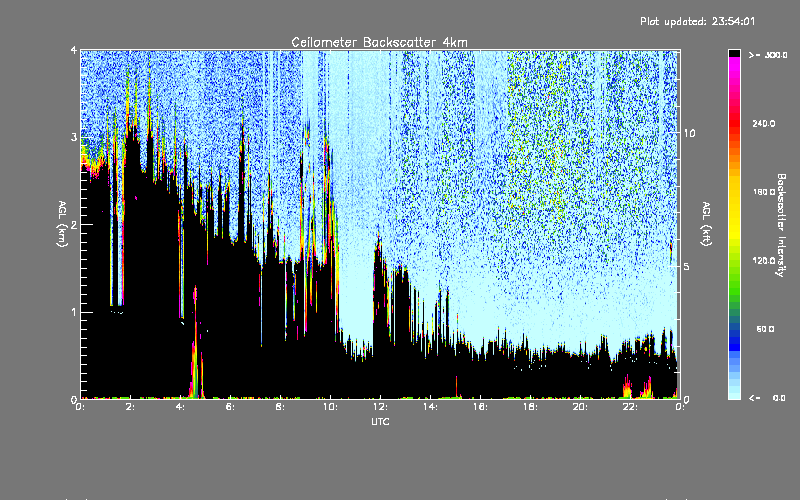Click the '20:' tick label on time axis
This screenshot has height=500, width=800.
click(x=580, y=407)
